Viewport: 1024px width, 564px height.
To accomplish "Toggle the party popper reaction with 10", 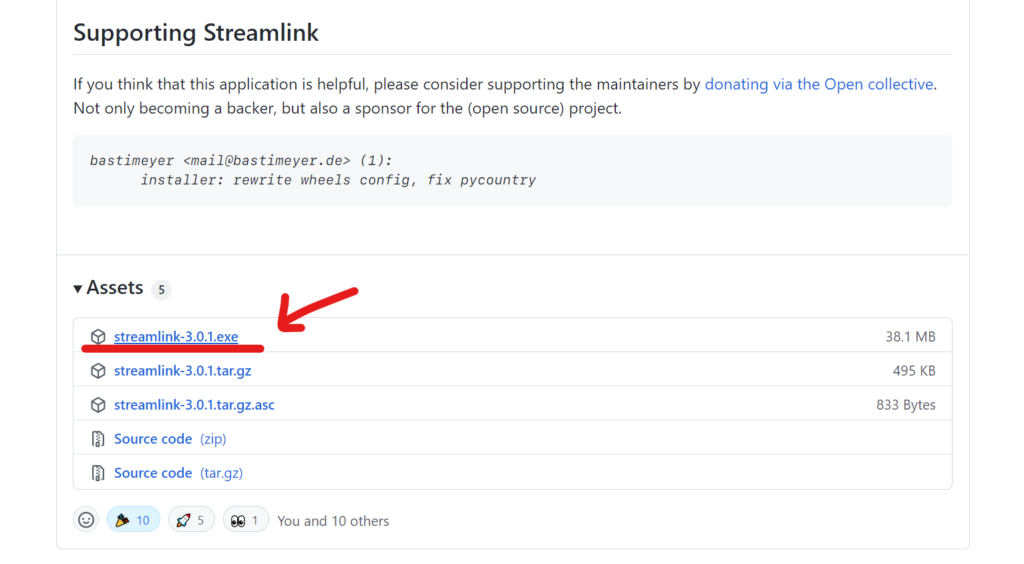I will 133,520.
